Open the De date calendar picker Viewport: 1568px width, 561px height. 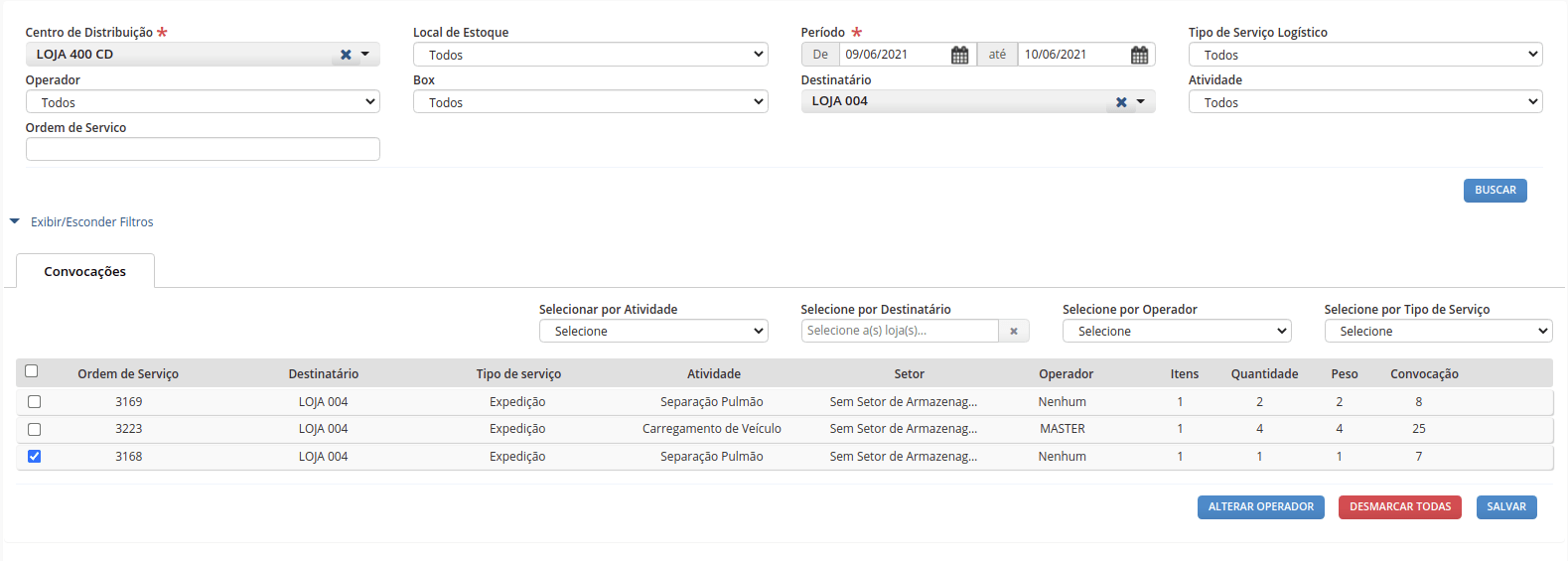pyautogui.click(x=959, y=55)
